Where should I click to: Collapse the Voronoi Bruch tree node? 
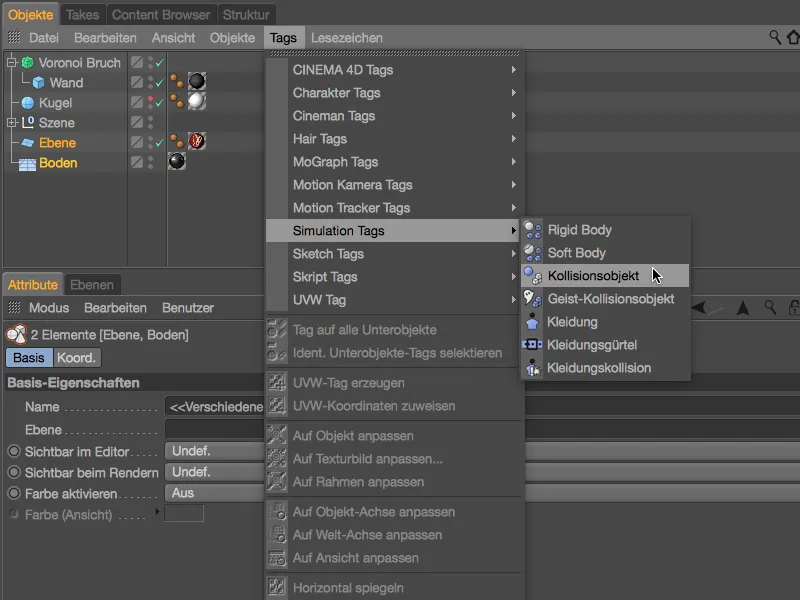(11, 63)
